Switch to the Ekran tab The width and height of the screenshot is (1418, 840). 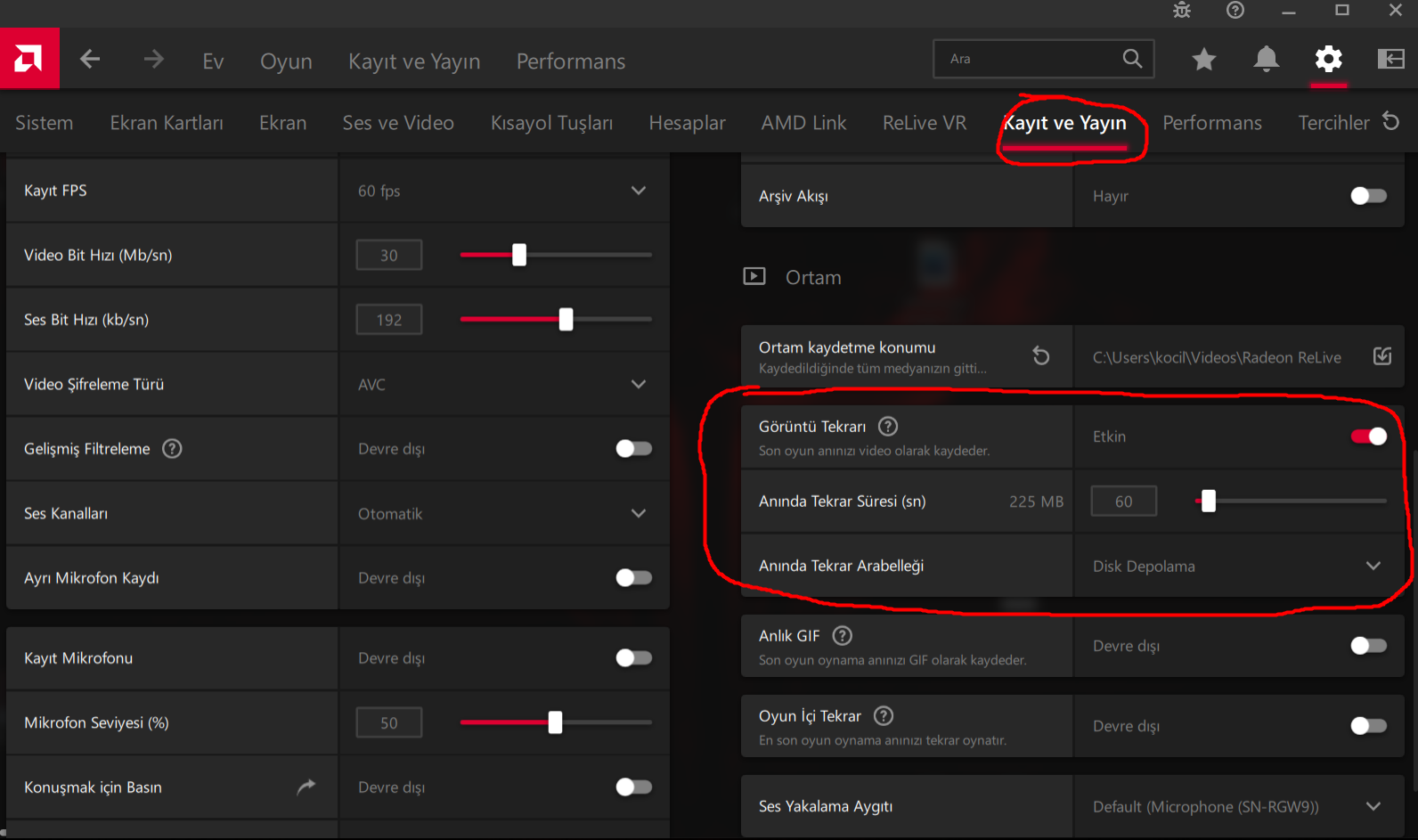pyautogui.click(x=282, y=123)
